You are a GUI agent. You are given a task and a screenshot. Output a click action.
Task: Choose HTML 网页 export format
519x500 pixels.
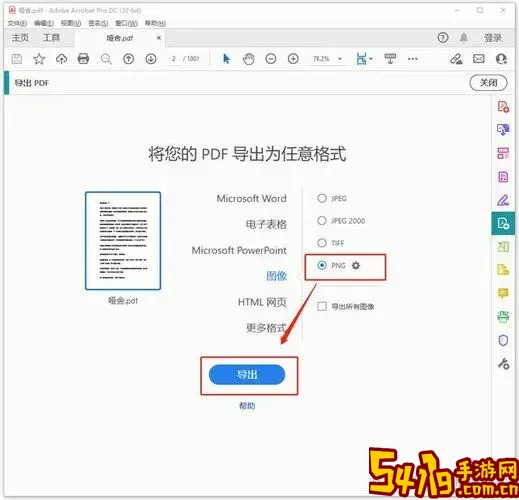coord(262,302)
